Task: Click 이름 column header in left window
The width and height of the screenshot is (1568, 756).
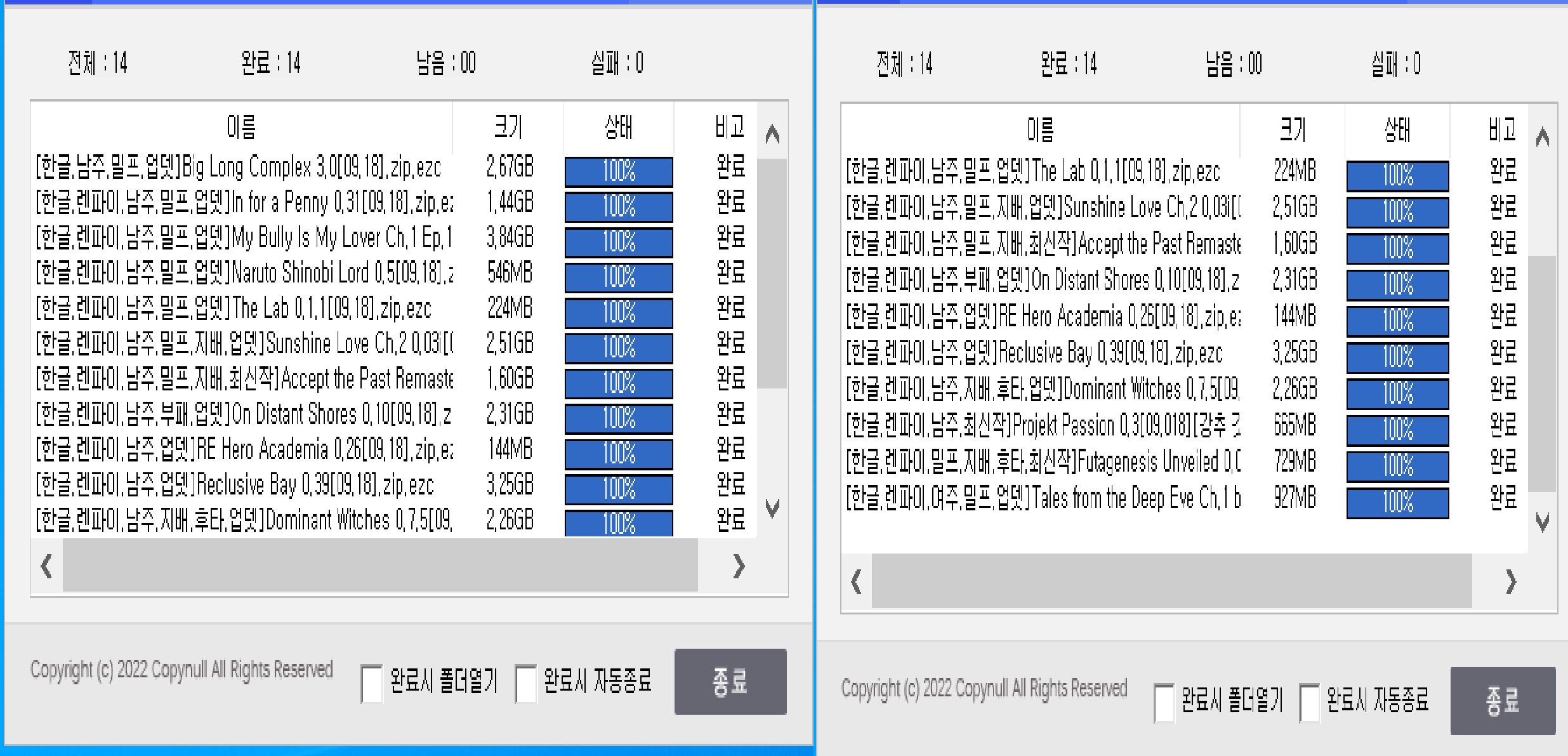Action: coord(241,127)
